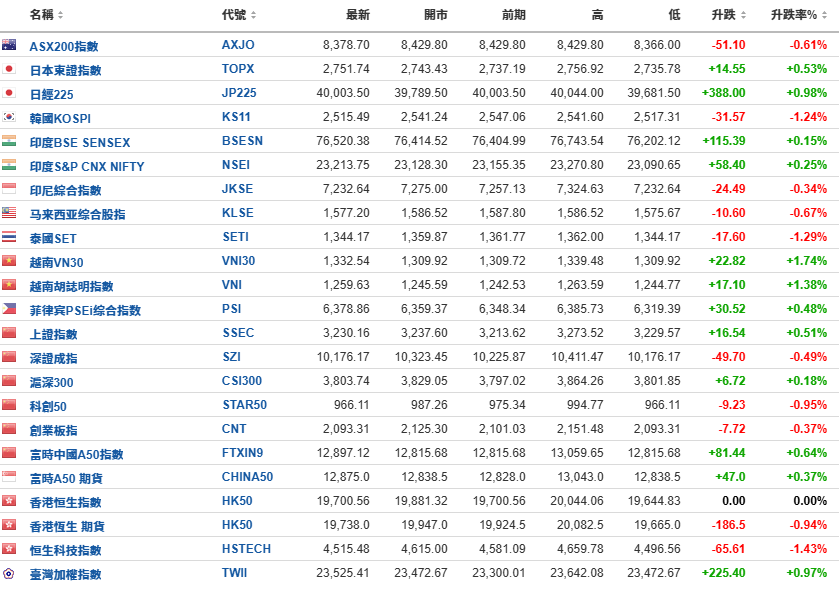The image size is (839, 589).
Task: Open the 香港恒生指數 link
Action: (x=66, y=502)
